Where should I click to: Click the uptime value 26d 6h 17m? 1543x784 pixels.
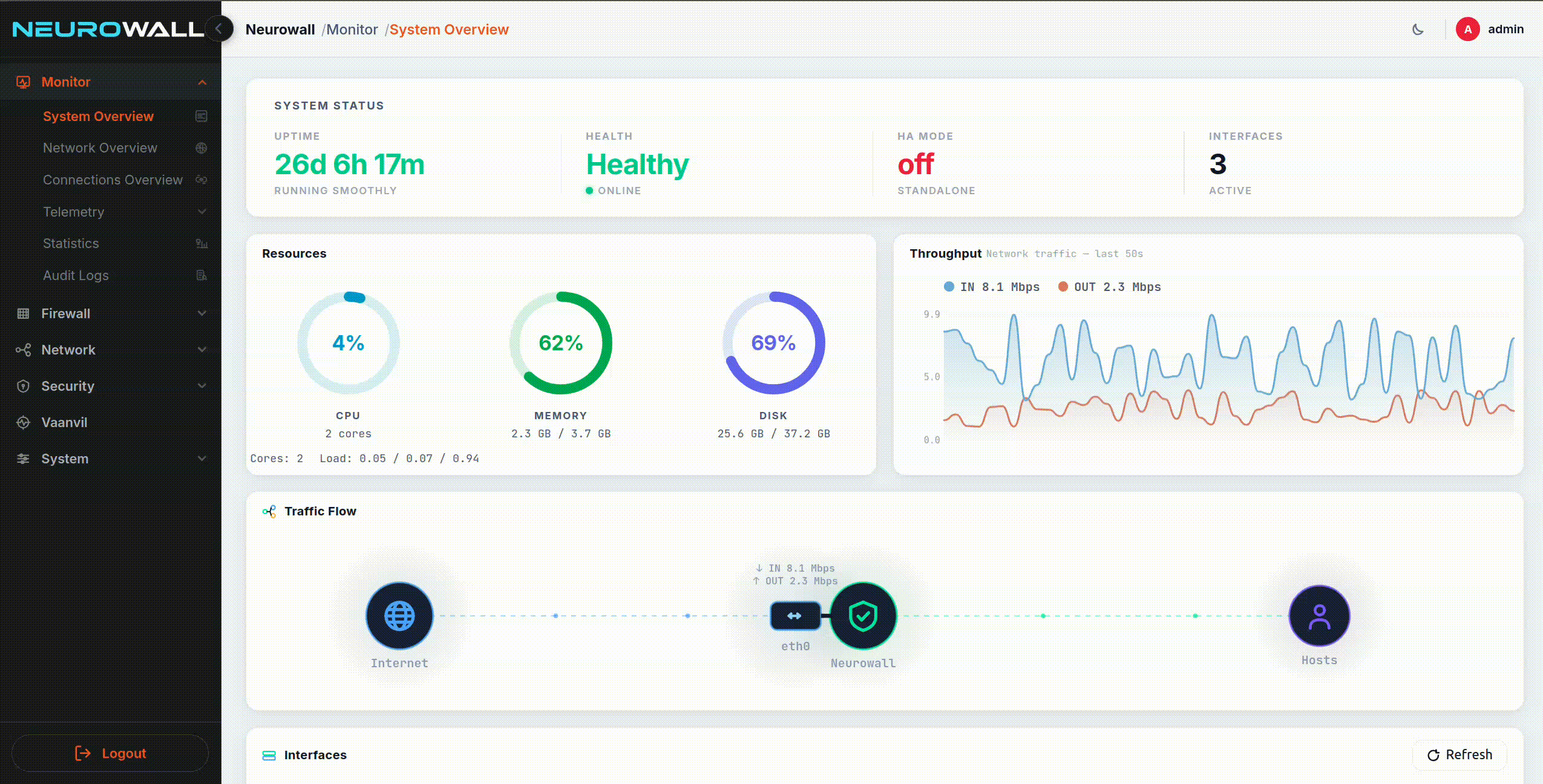(350, 165)
